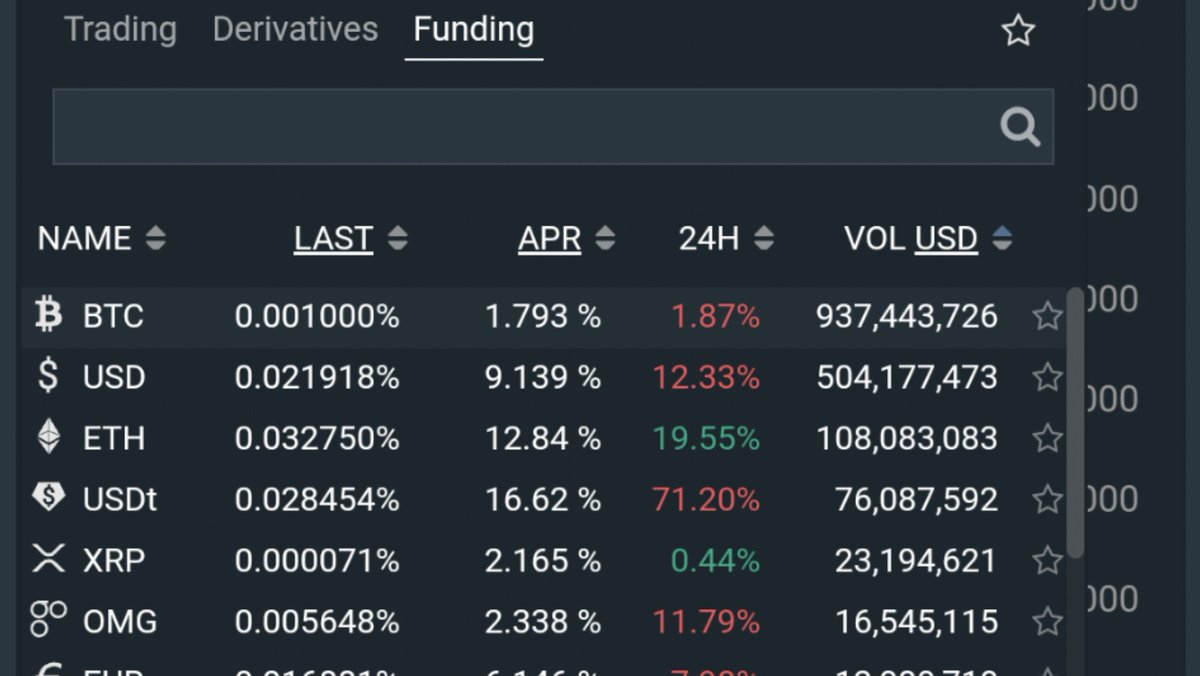Favorite the USDt row star
Viewport: 1200px width, 676px height.
pos(1047,499)
